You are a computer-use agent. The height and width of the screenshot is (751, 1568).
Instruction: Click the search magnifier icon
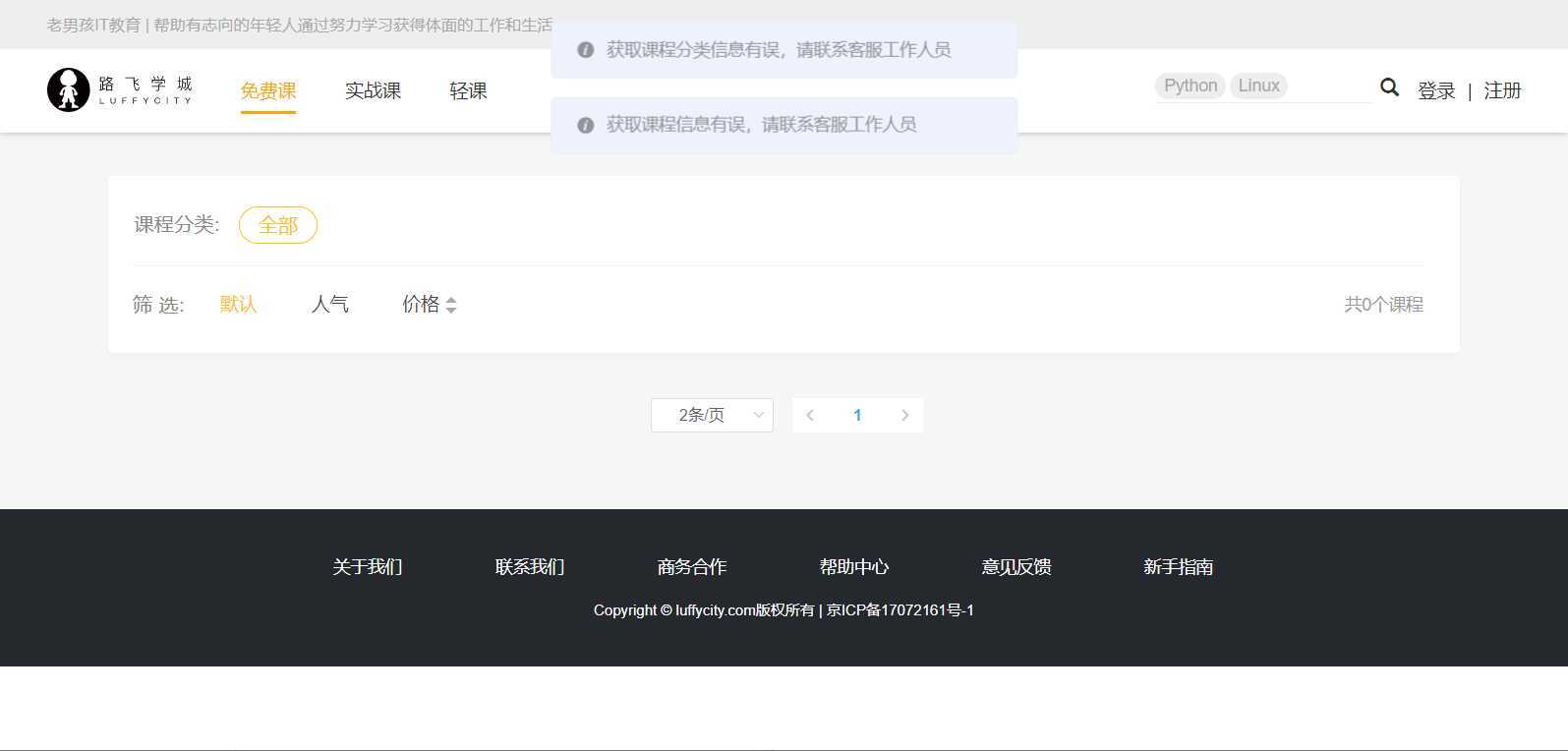coord(1389,87)
